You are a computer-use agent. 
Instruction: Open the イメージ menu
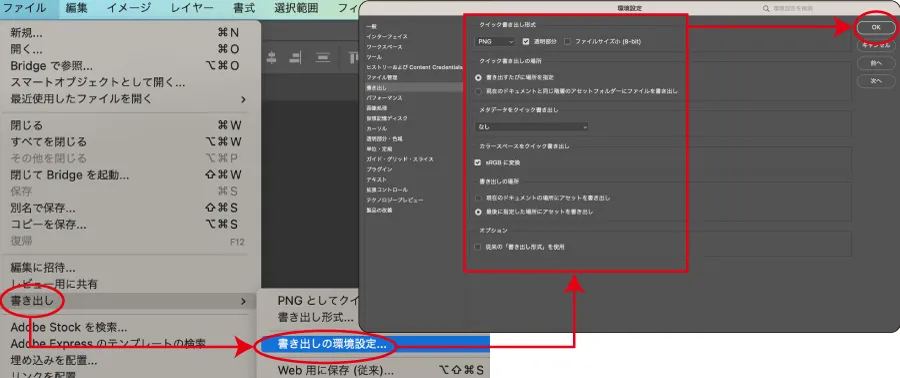point(129,8)
